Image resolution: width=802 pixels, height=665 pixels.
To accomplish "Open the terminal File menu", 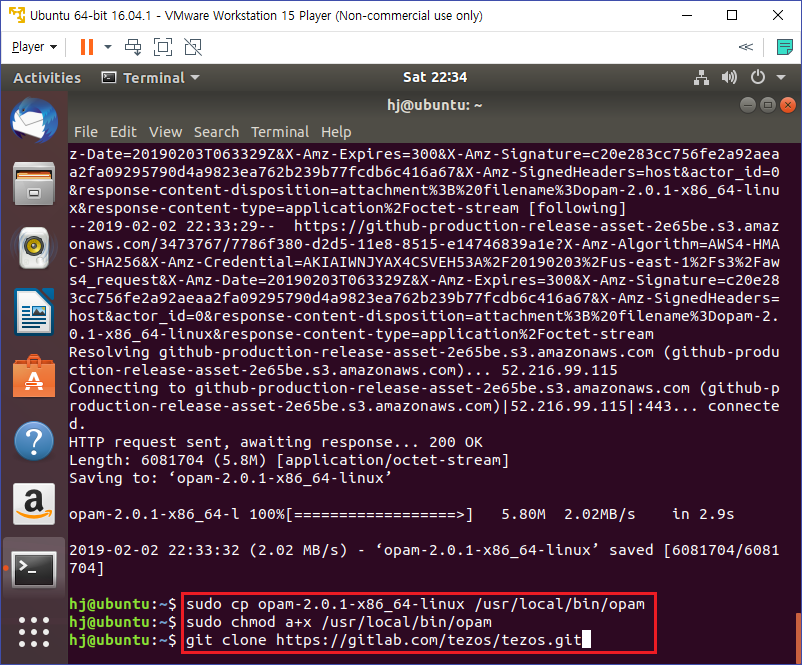I will [85, 132].
